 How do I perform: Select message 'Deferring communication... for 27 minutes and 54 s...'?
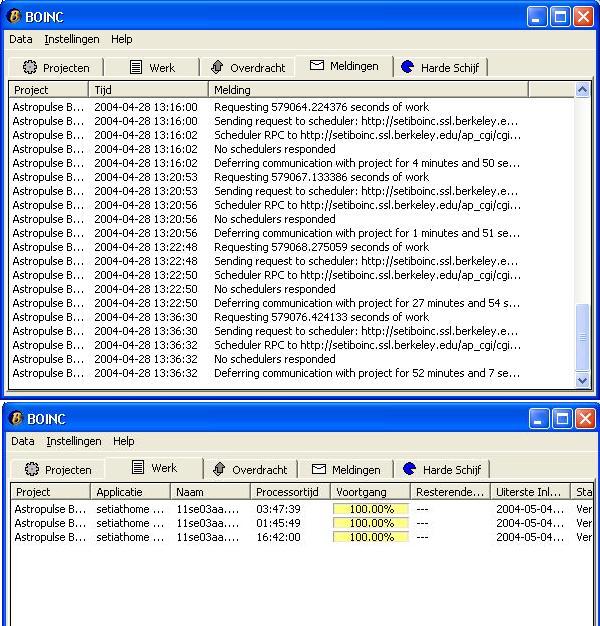coord(367,303)
